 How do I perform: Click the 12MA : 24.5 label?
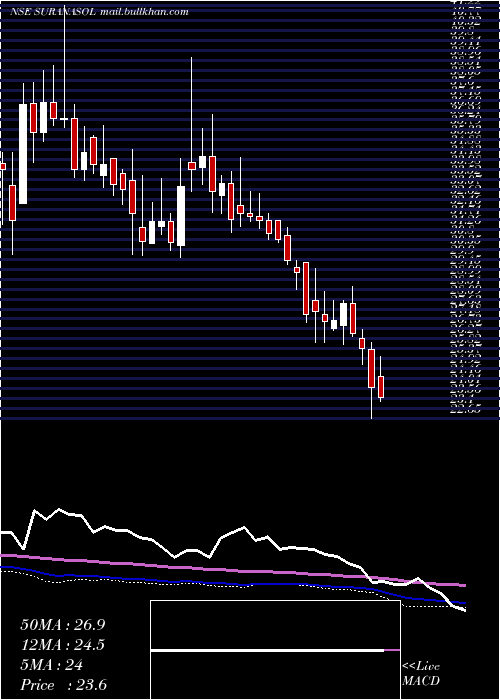(63, 645)
